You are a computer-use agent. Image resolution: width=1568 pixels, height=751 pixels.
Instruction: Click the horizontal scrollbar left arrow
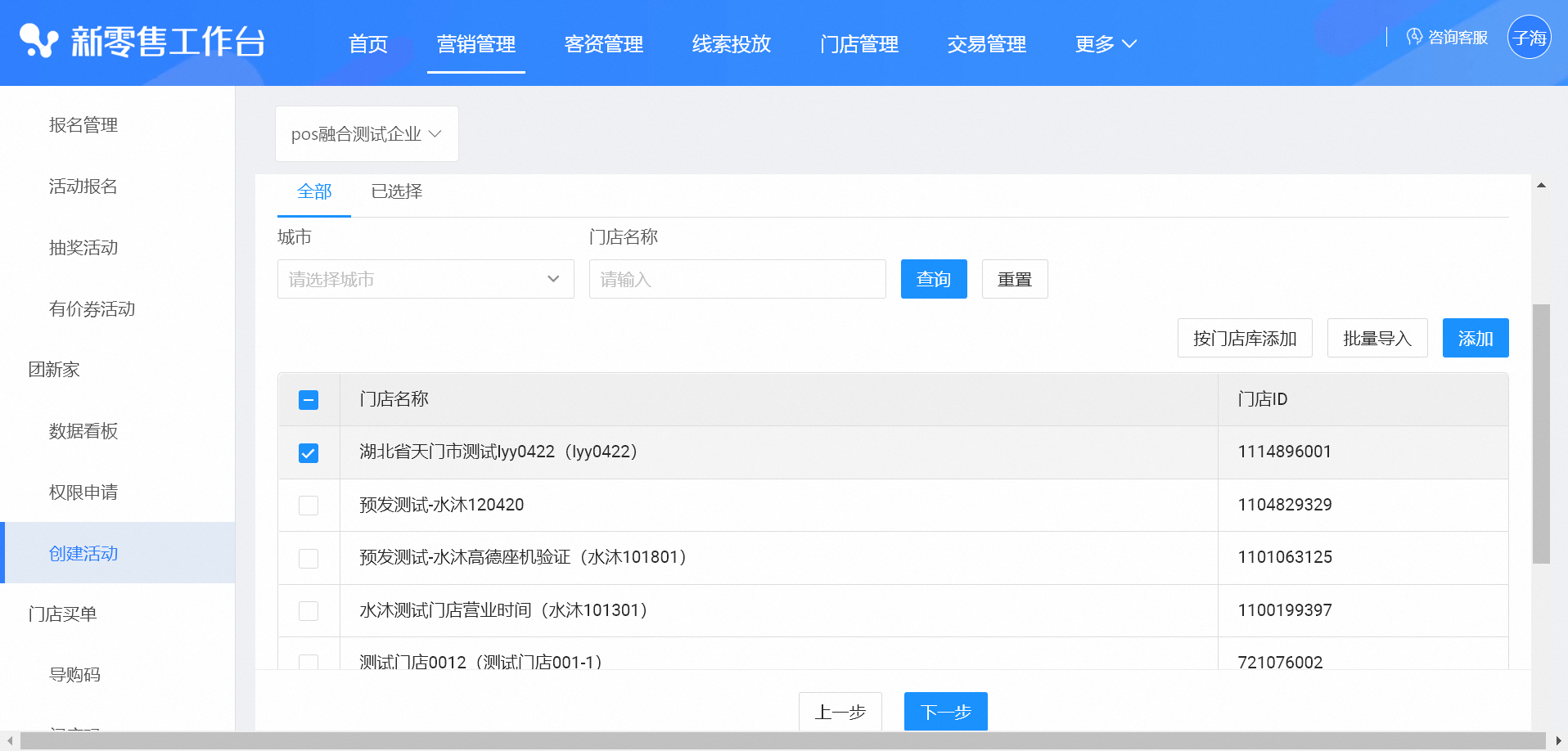pyautogui.click(x=10, y=741)
